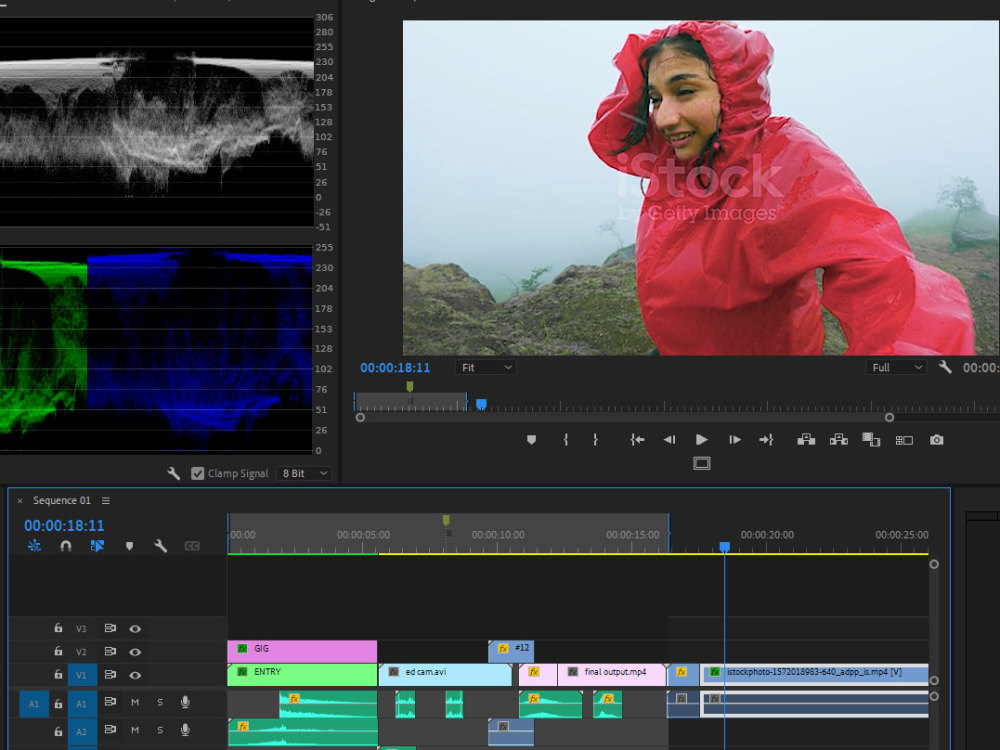The height and width of the screenshot is (750, 1000).
Task: Click the Program monitor zoom bar left handle
Action: [360, 417]
